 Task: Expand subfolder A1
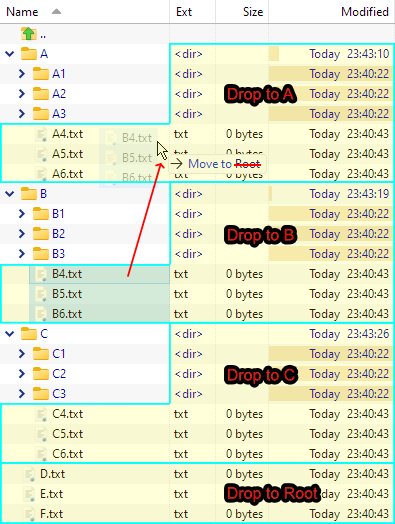(22, 74)
